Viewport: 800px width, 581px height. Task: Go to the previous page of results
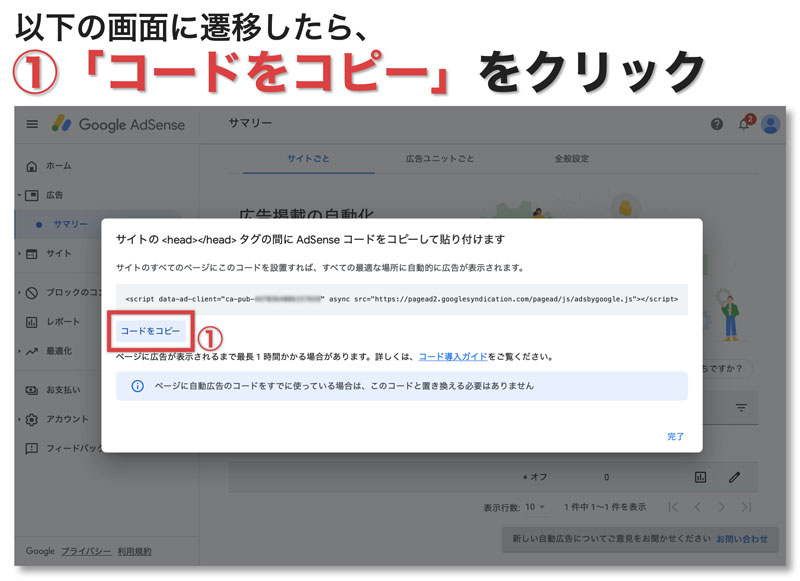tap(697, 507)
